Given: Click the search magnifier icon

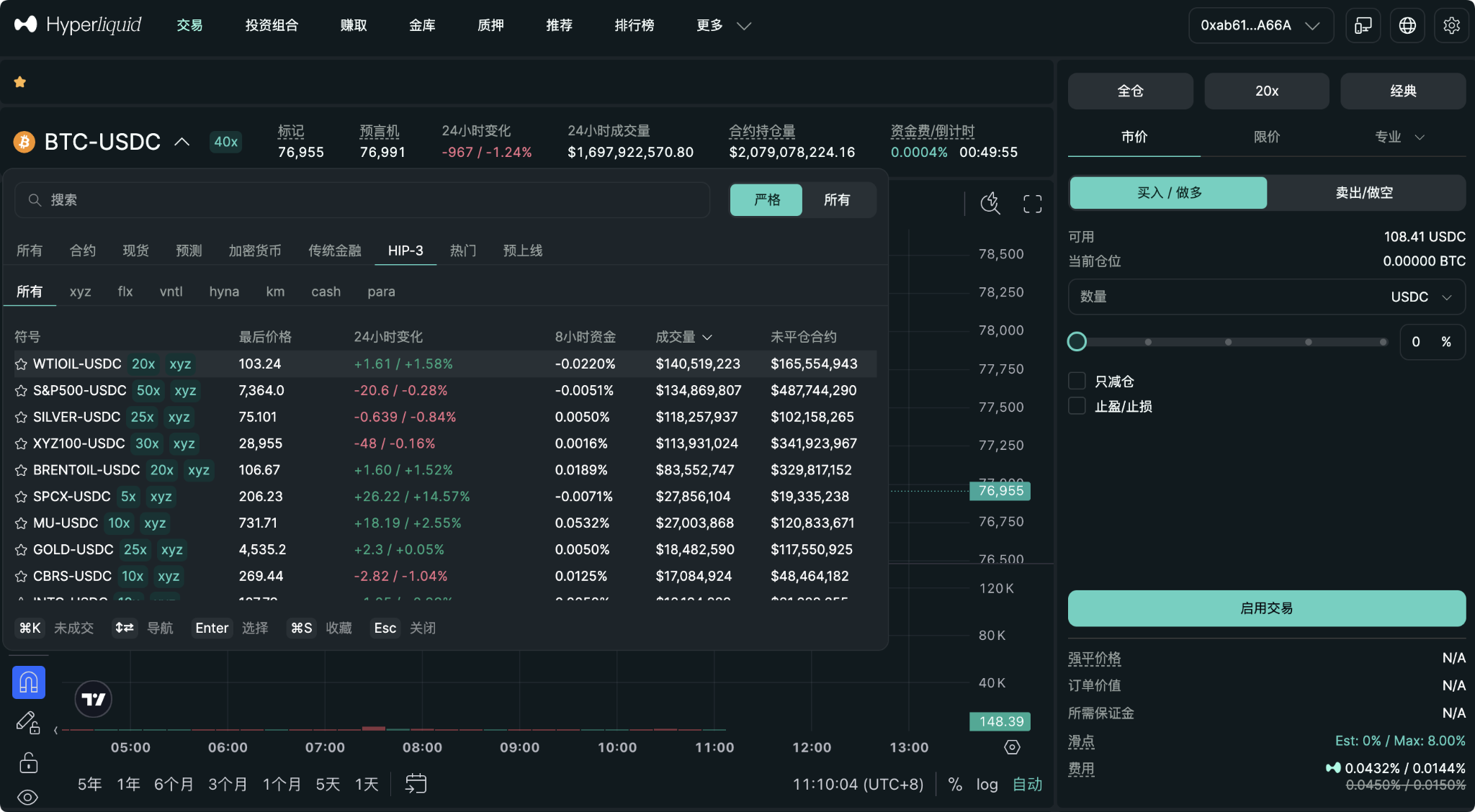Looking at the screenshot, I should [34, 200].
